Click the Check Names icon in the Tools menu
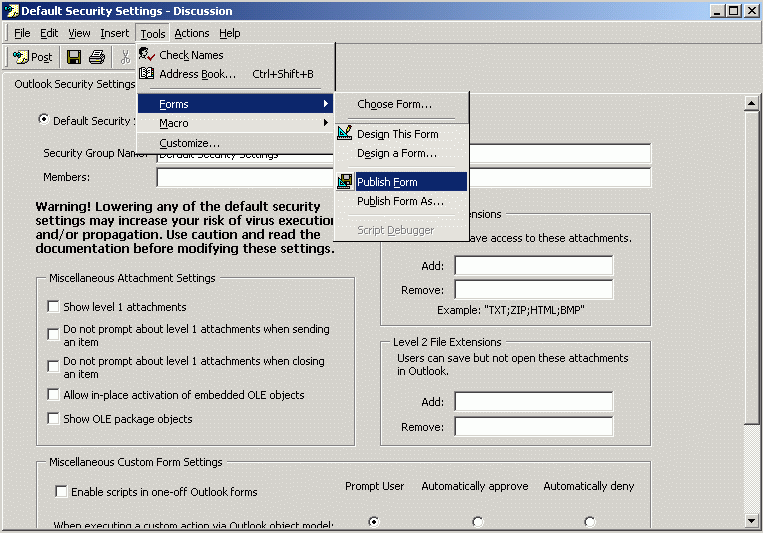 [x=146, y=55]
